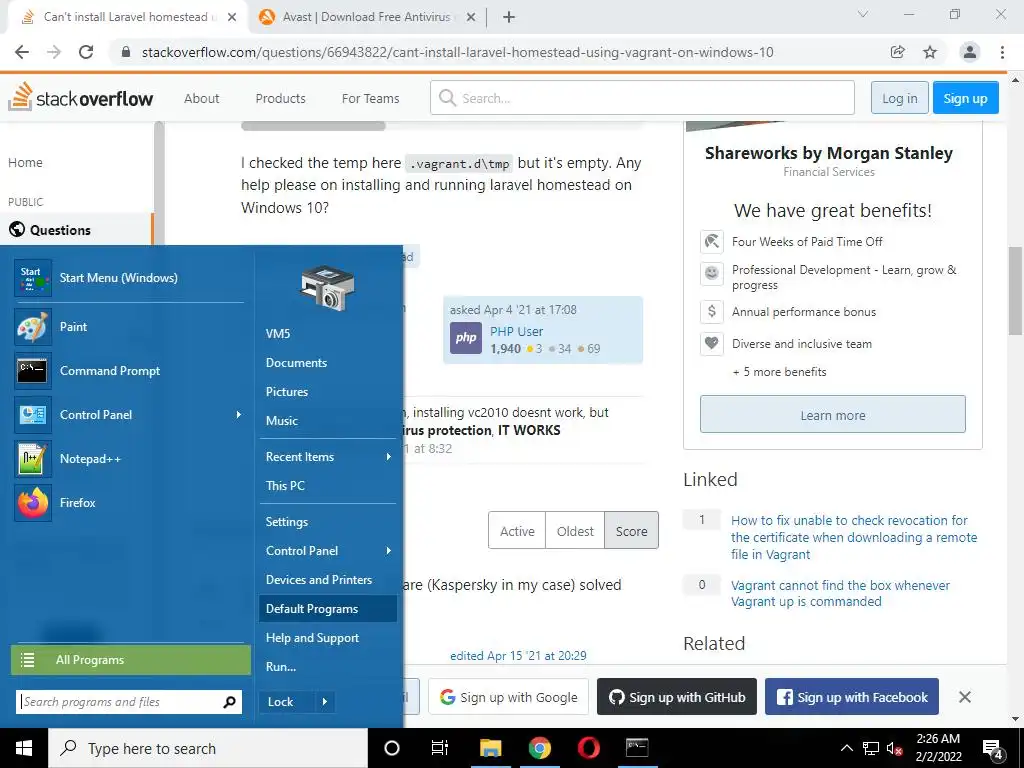Image resolution: width=1024 pixels, height=768 pixels.
Task: Click the Sign up button
Action: [x=965, y=98]
